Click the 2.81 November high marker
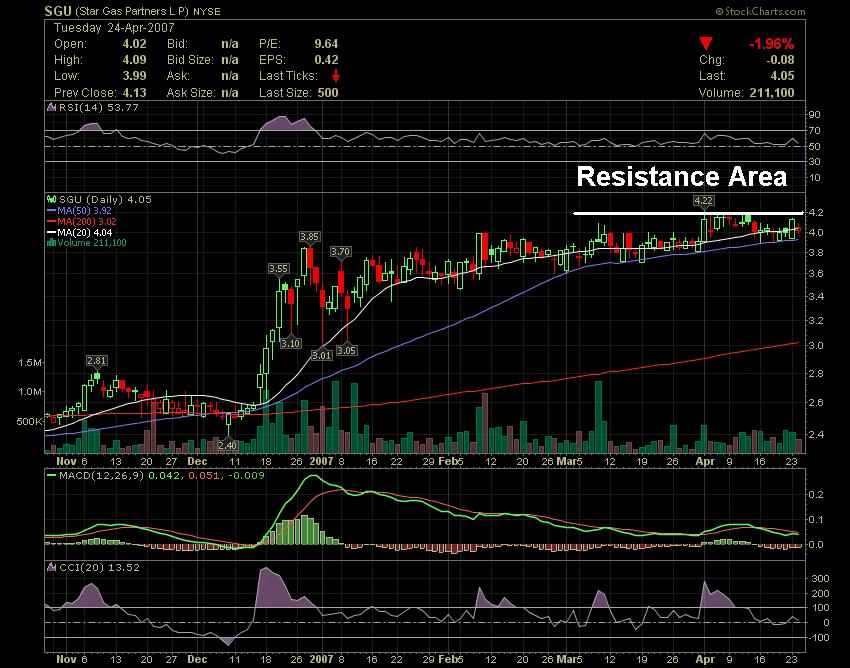 [96, 361]
